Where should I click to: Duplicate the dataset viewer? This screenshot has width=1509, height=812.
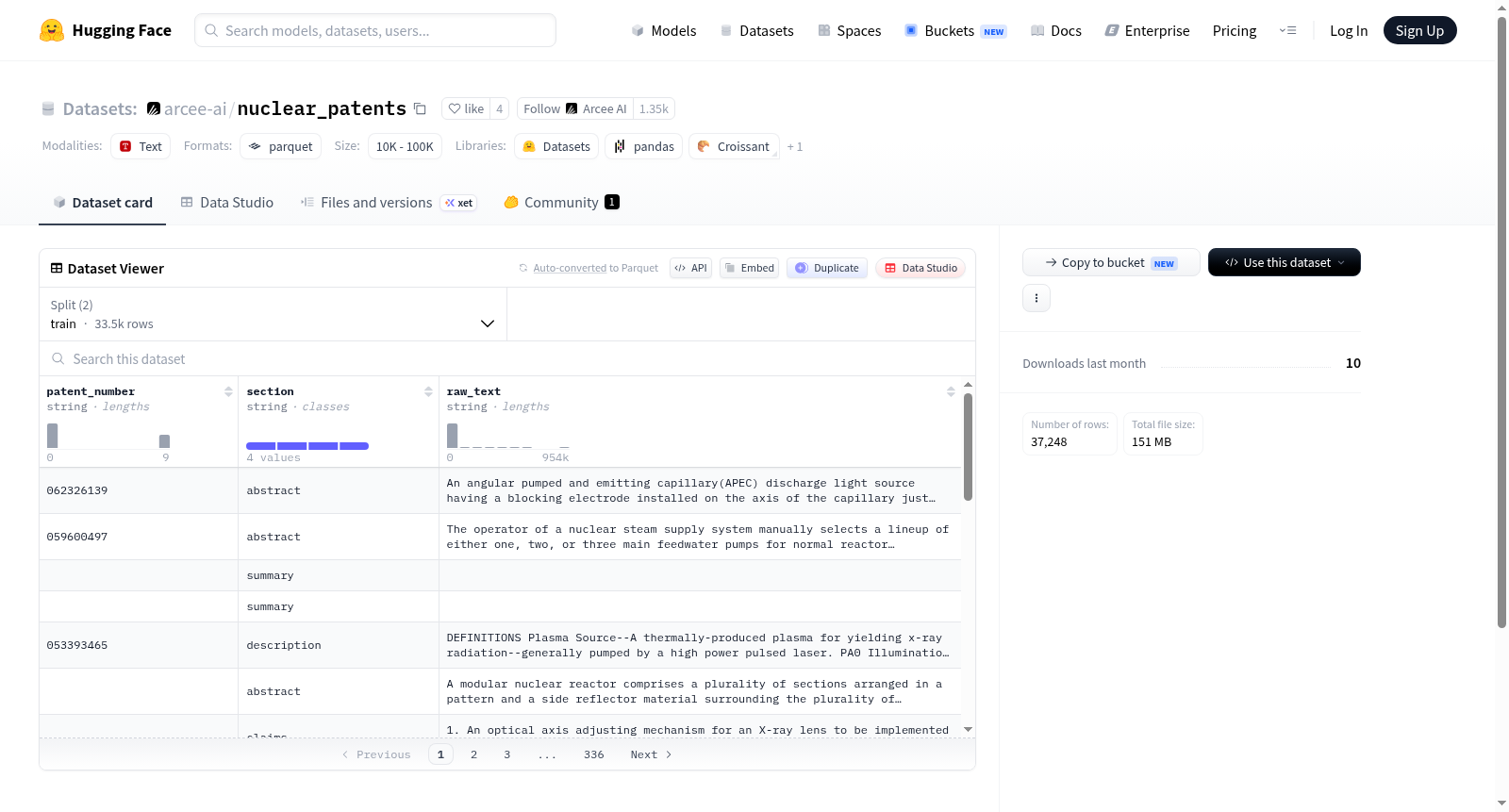point(827,268)
